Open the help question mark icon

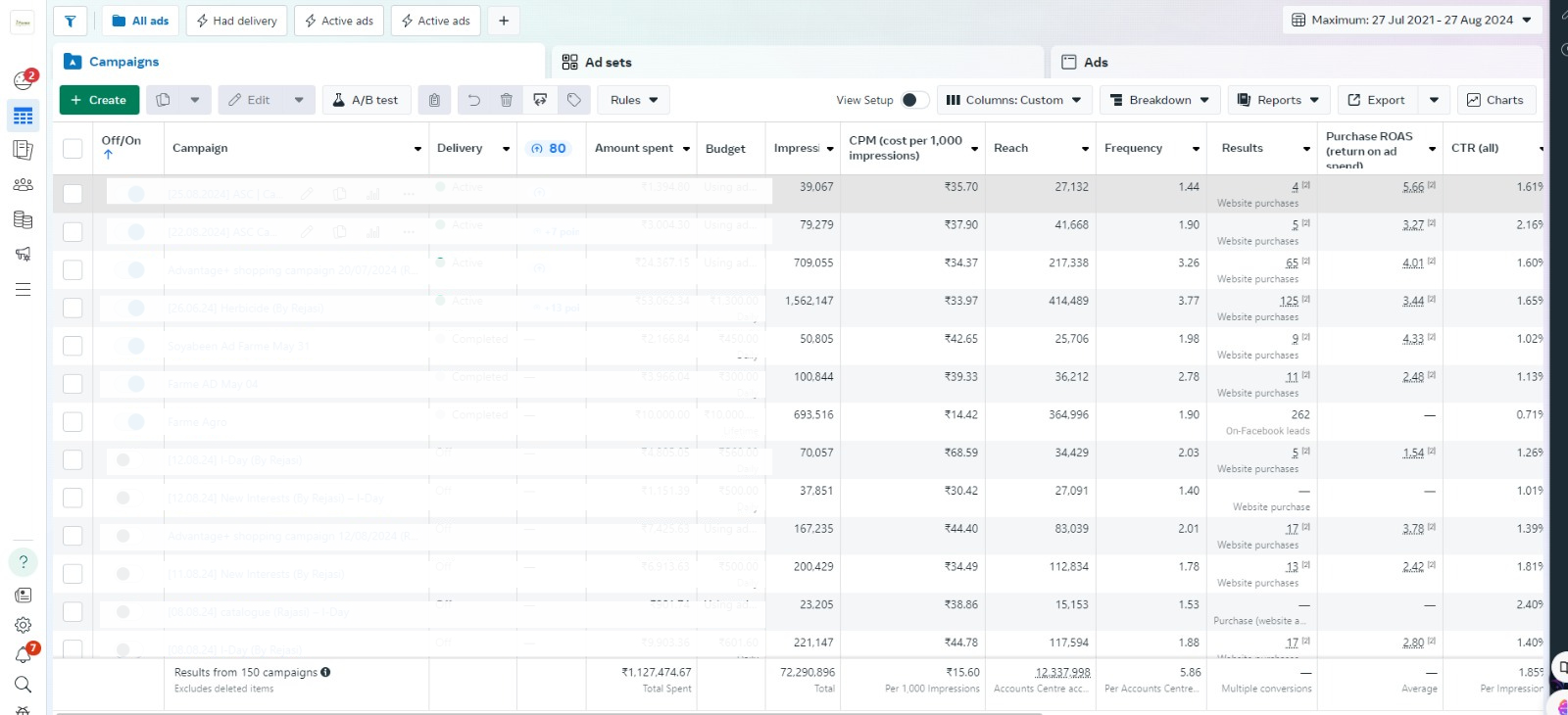23,562
